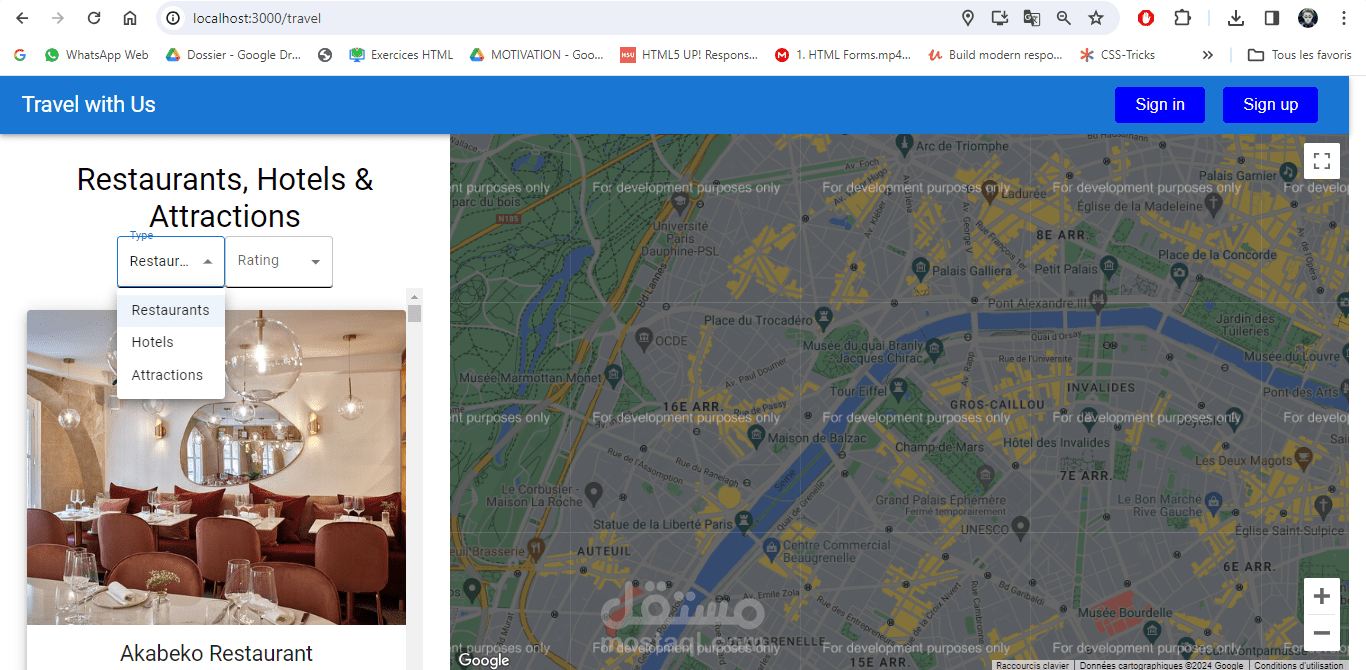Zoom out on the map
The width and height of the screenshot is (1366, 670).
pos(1321,632)
